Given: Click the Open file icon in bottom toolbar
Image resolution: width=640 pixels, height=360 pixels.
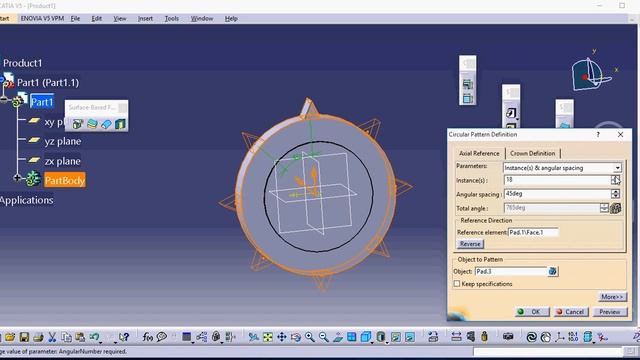Looking at the screenshot, I should [x=10, y=337].
